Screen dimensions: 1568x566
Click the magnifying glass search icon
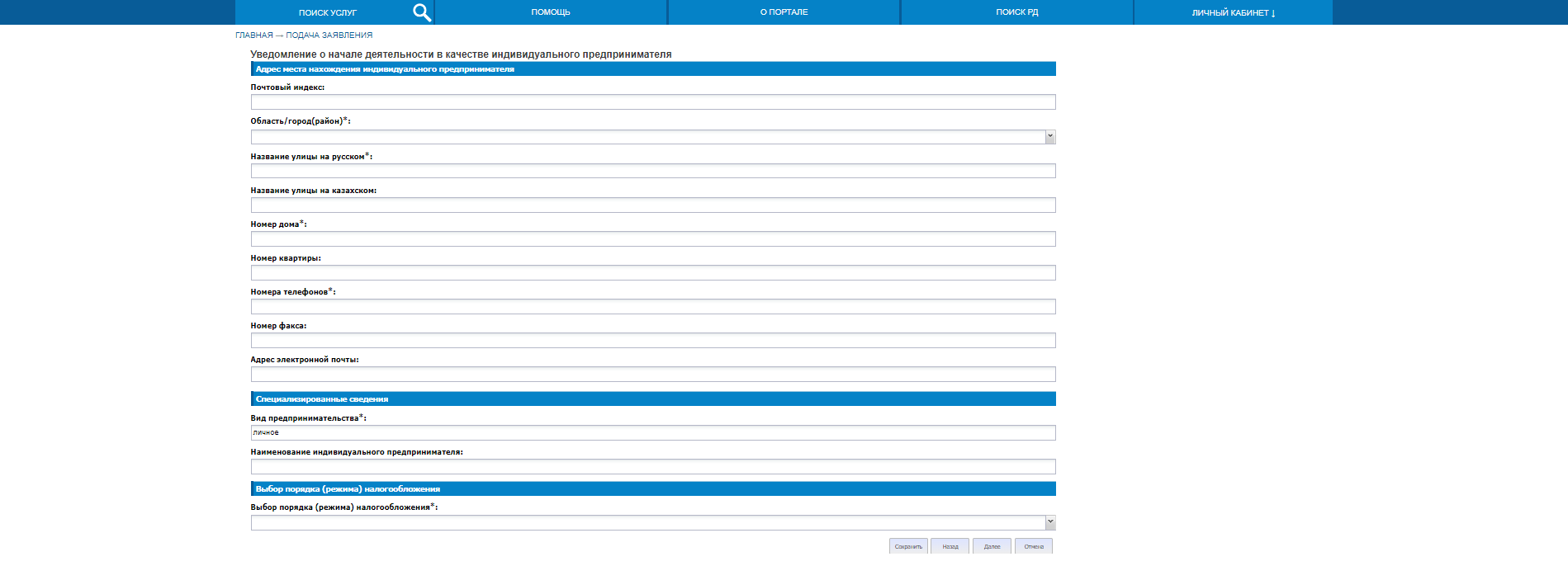point(422,12)
